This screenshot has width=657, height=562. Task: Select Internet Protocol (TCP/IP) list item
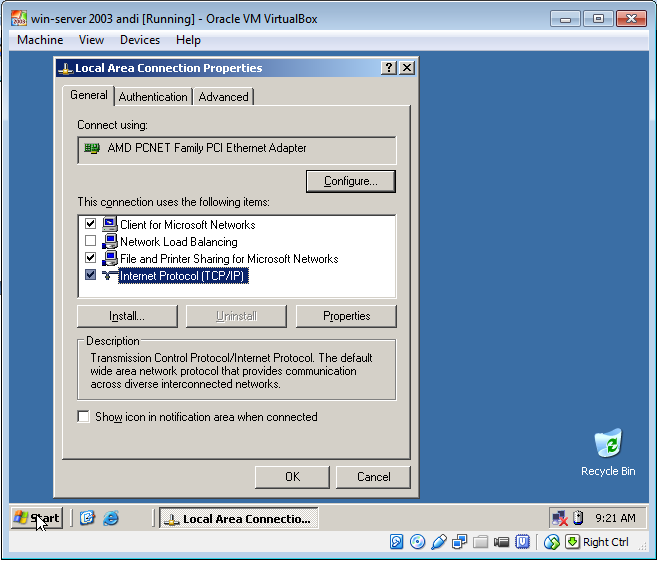click(x=183, y=276)
